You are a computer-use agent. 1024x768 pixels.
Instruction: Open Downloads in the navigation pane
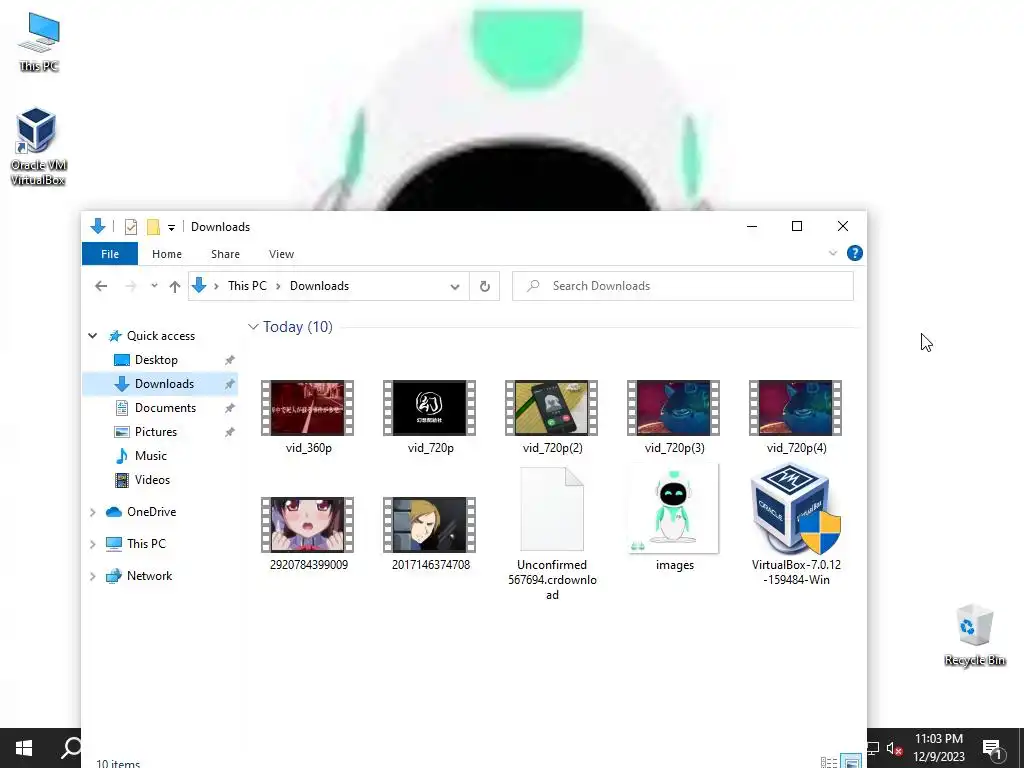(164, 384)
